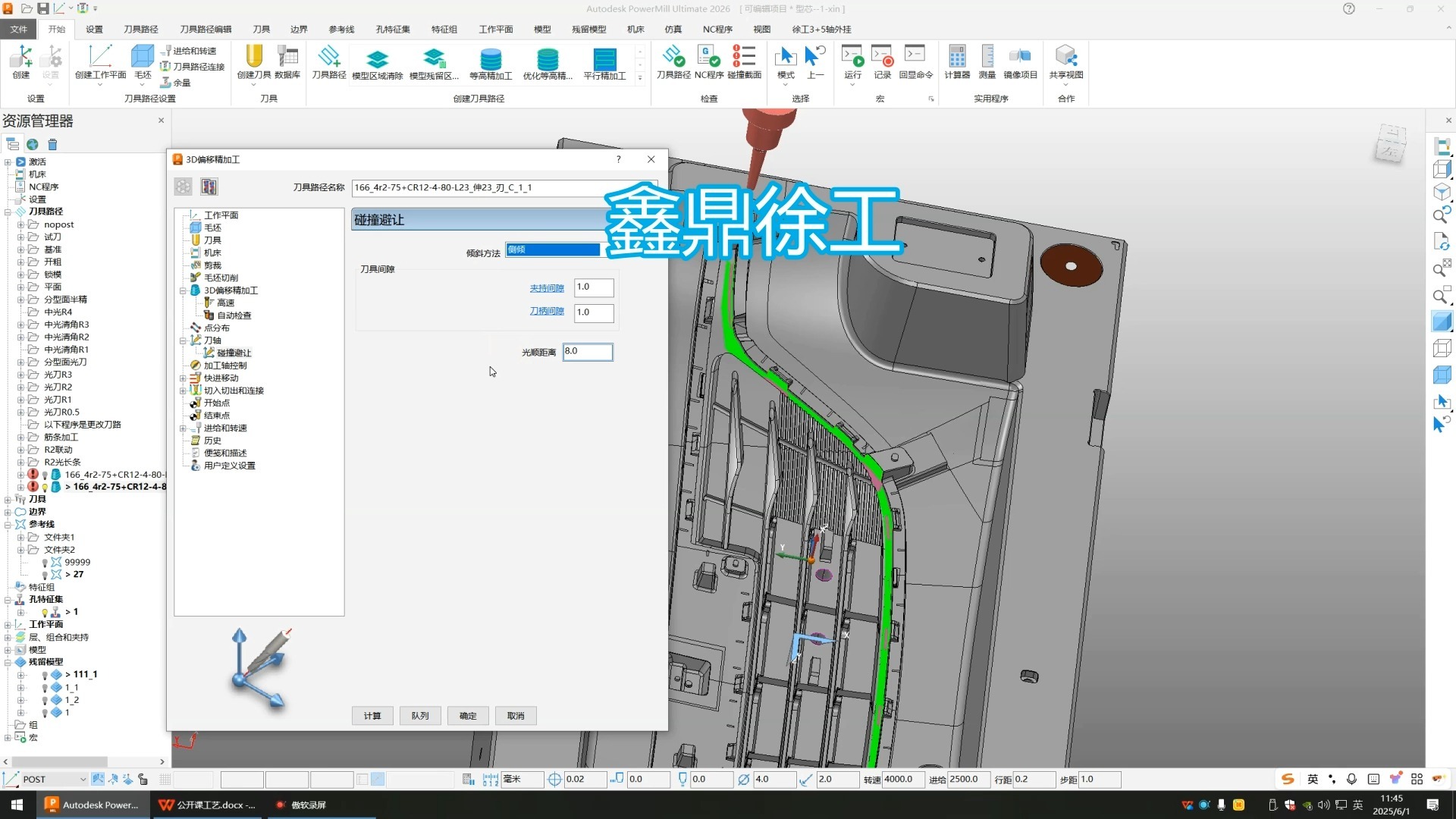Toggle light bulb for active 166_4r2 toolpath

pos(45,488)
